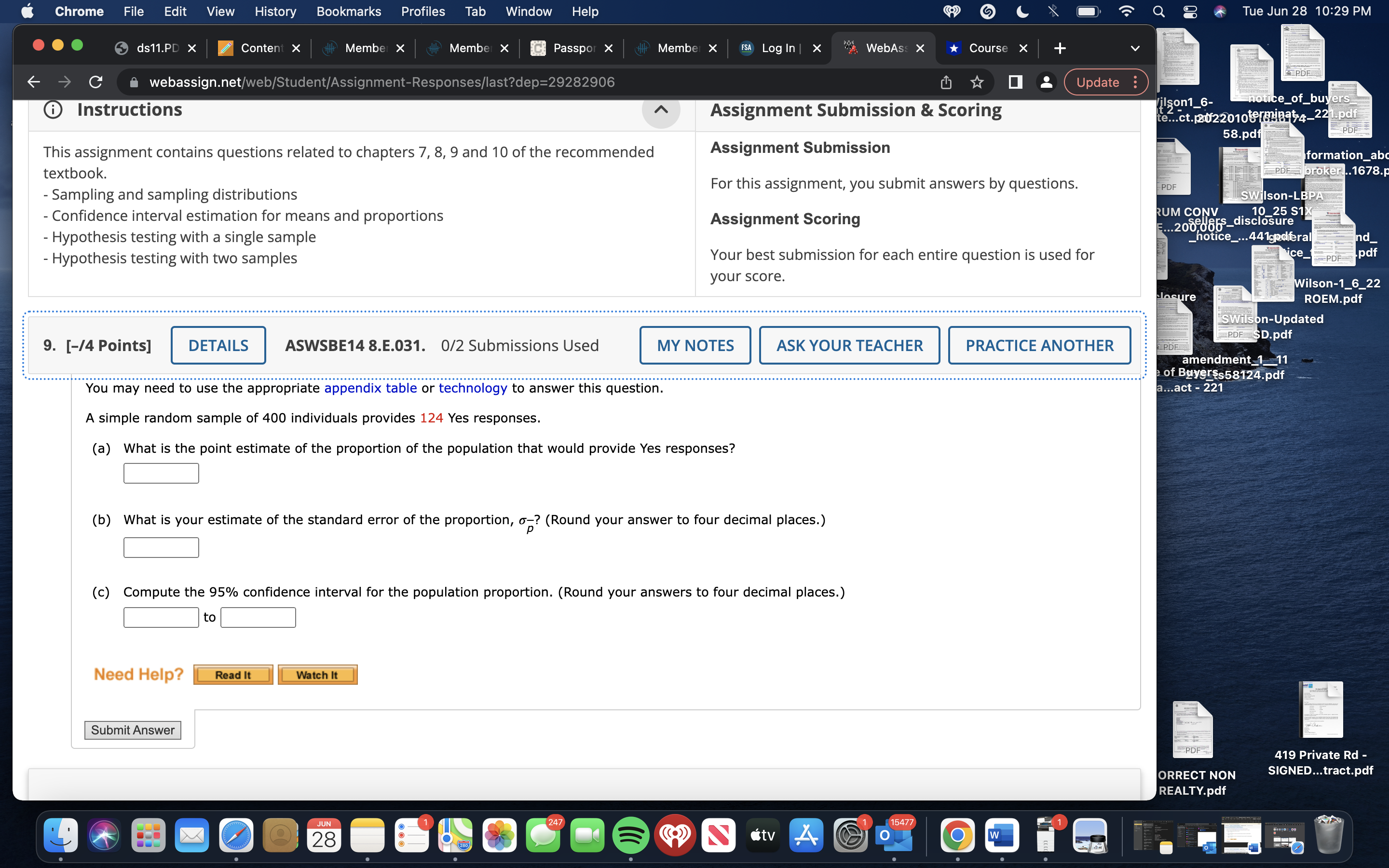Collapse the Instructions section with the chevron
This screenshot has width=1389, height=868.
pyautogui.click(x=661, y=111)
